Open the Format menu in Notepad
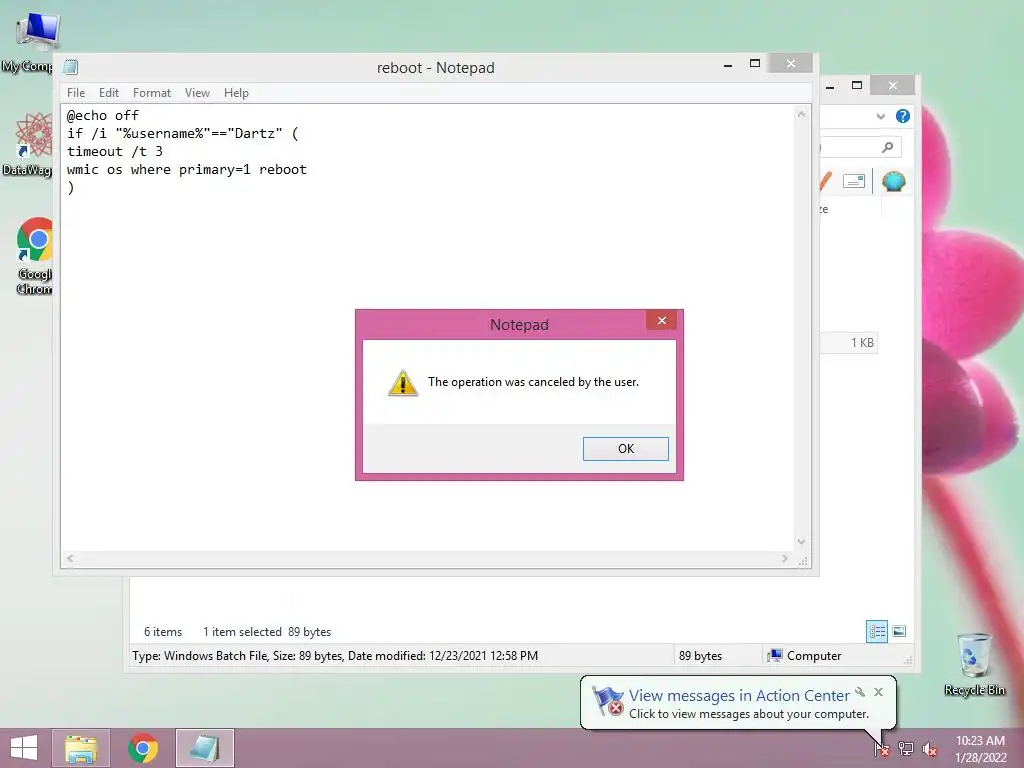 click(152, 93)
